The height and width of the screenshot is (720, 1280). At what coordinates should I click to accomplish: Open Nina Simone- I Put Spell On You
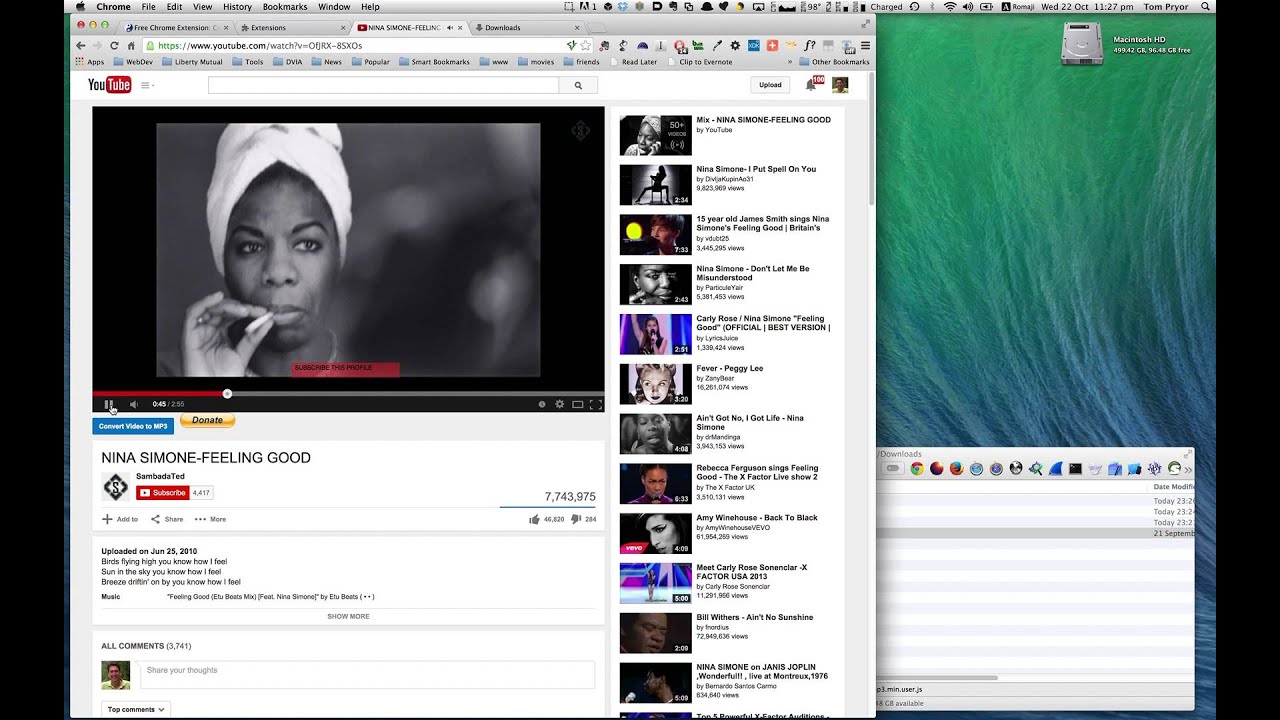click(756, 169)
